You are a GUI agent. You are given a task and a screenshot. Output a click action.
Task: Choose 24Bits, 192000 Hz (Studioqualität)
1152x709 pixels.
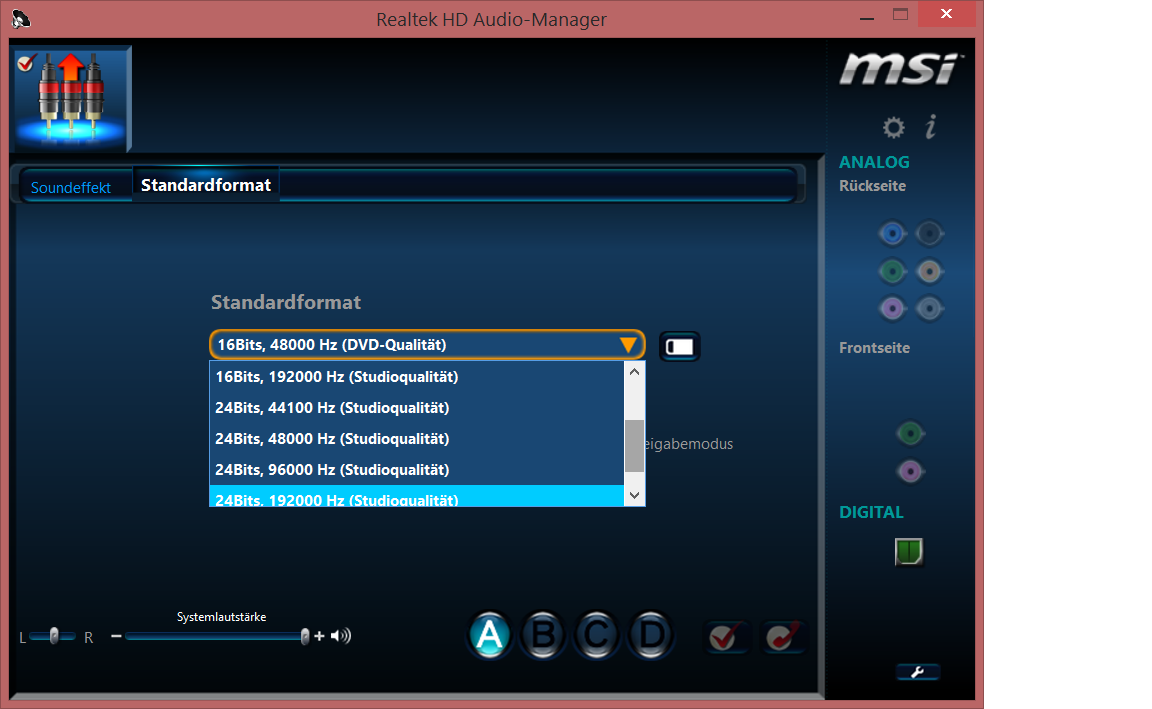pyautogui.click(x=417, y=495)
